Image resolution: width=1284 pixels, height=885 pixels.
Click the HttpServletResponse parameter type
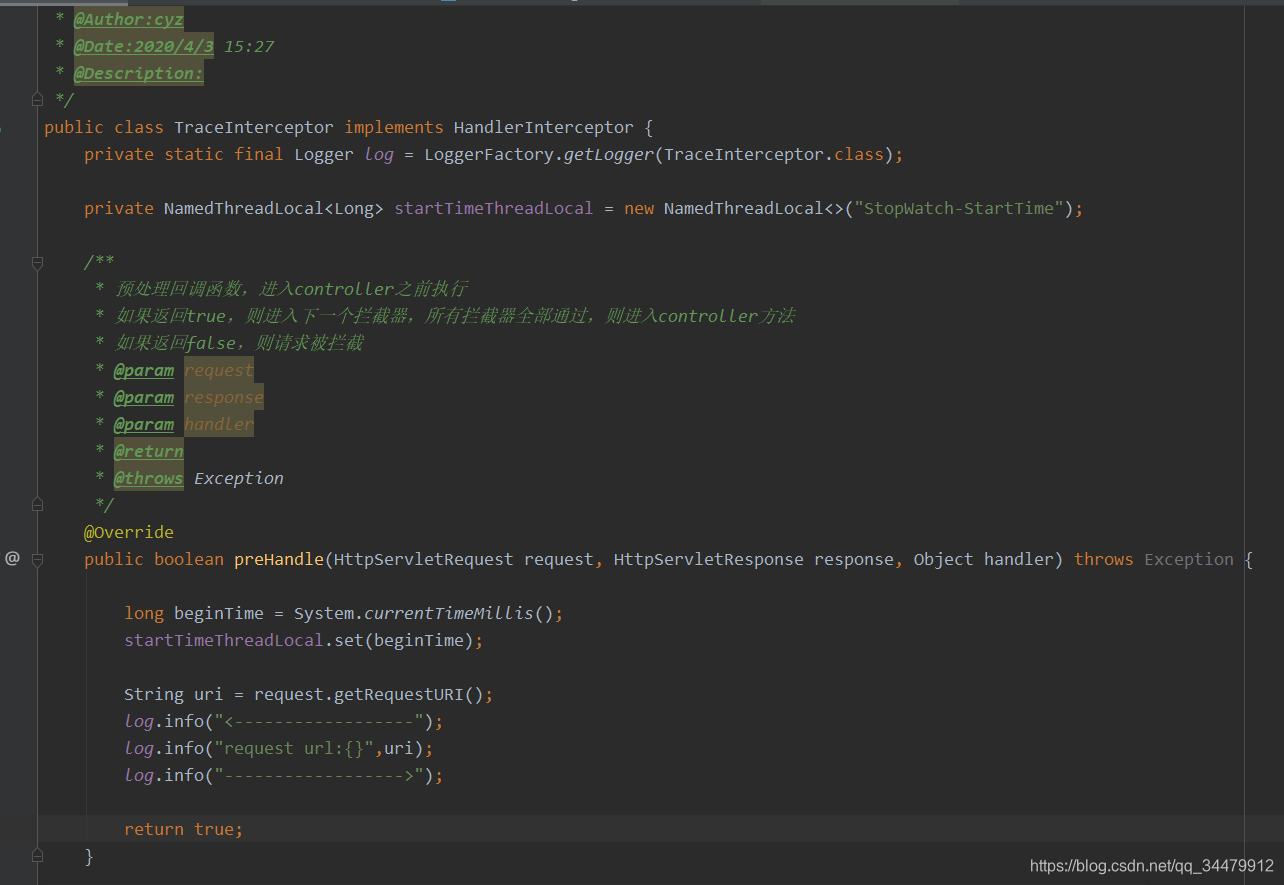click(709, 559)
